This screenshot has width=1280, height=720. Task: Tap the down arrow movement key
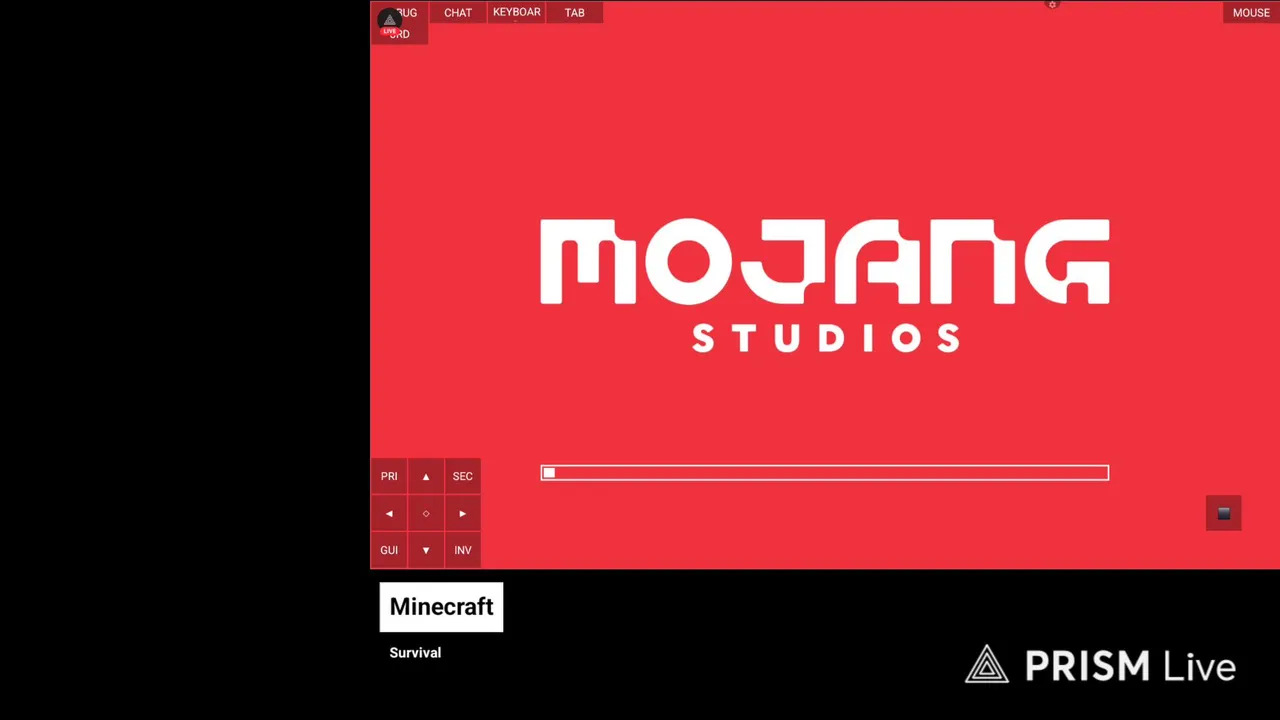426,550
